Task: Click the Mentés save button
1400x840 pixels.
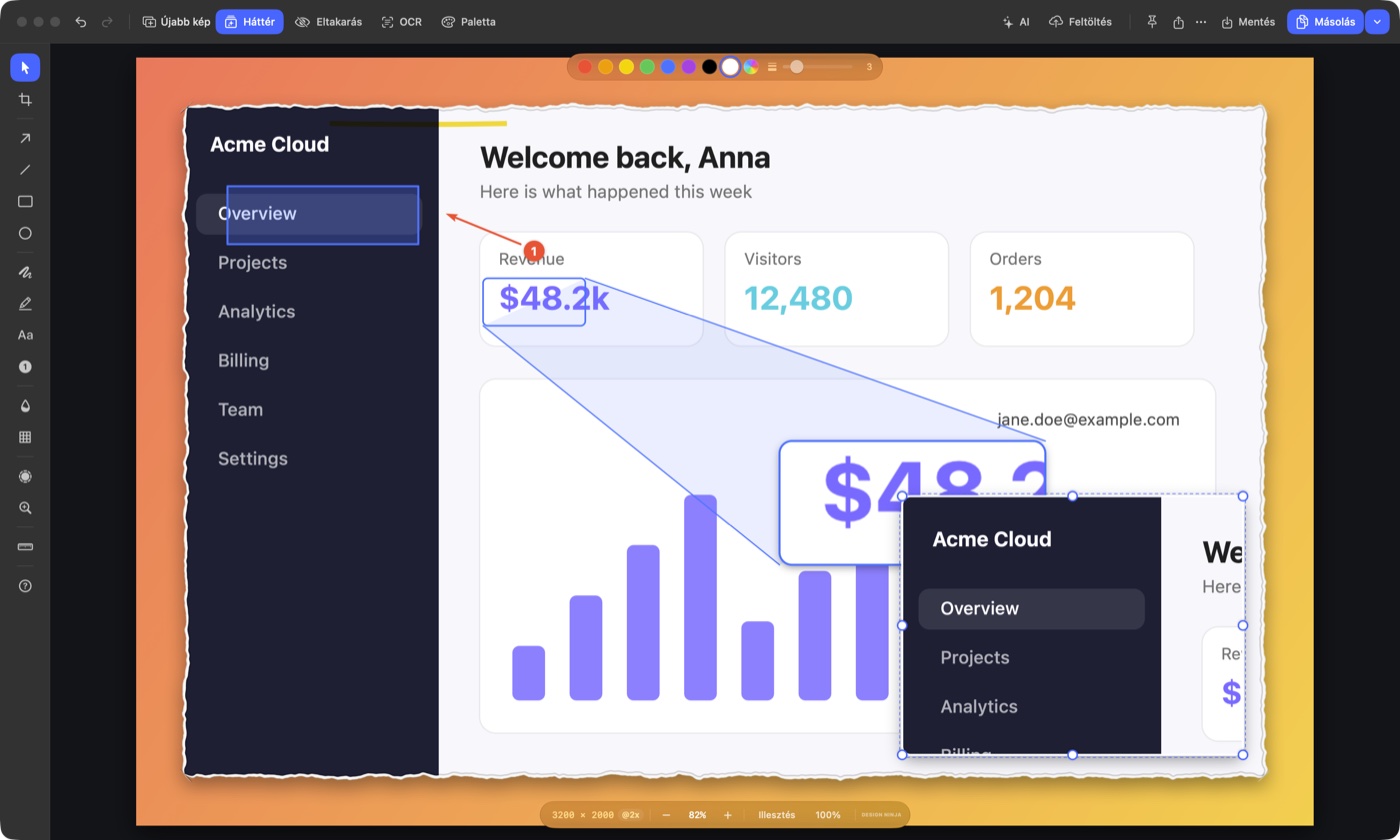Action: pos(1248,22)
